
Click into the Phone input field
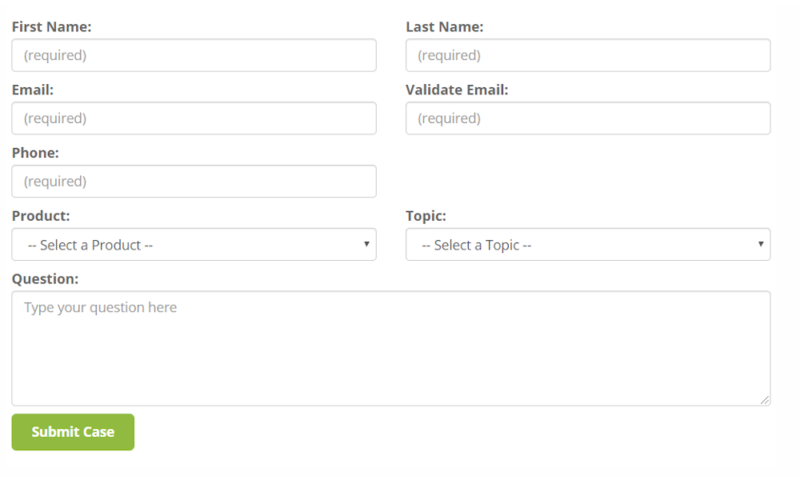pos(194,181)
